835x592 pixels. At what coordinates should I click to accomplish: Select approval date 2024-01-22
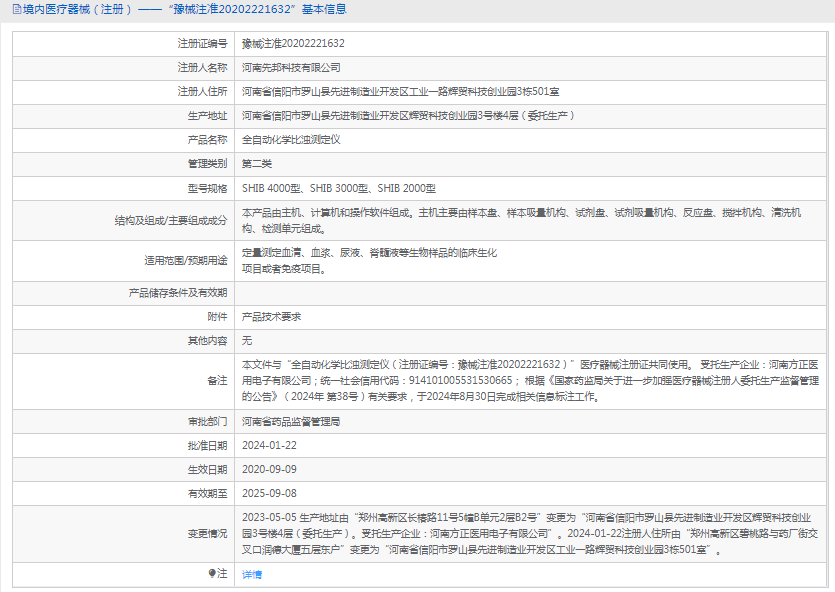(x=269, y=446)
